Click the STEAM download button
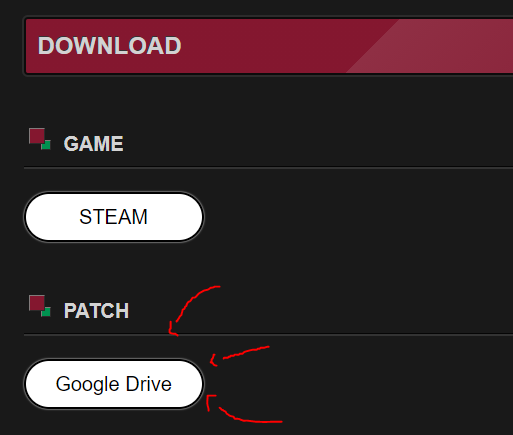This screenshot has width=513, height=435. 114,217
